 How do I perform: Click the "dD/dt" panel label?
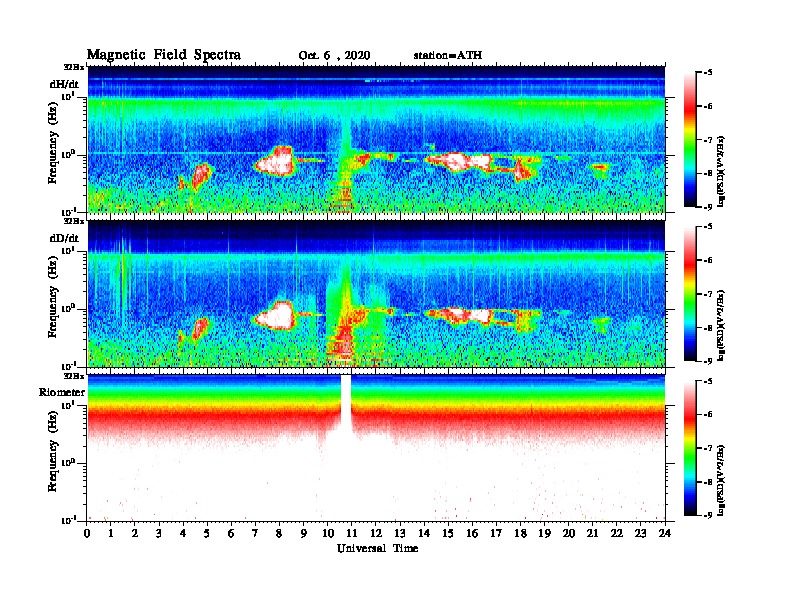pos(64,238)
